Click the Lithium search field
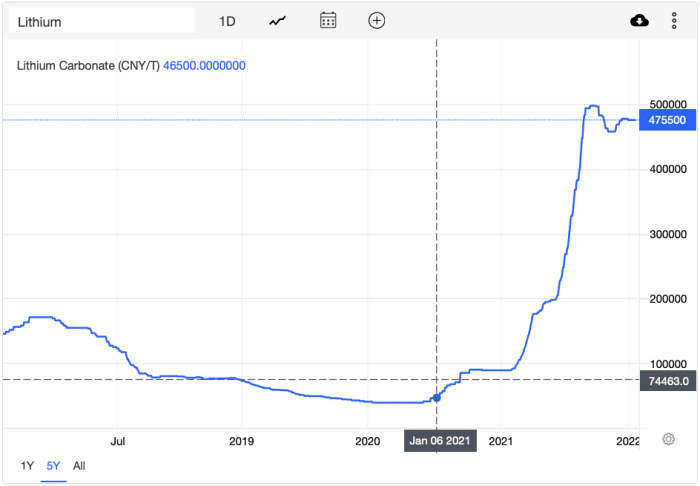This screenshot has width=700, height=486. click(101, 21)
